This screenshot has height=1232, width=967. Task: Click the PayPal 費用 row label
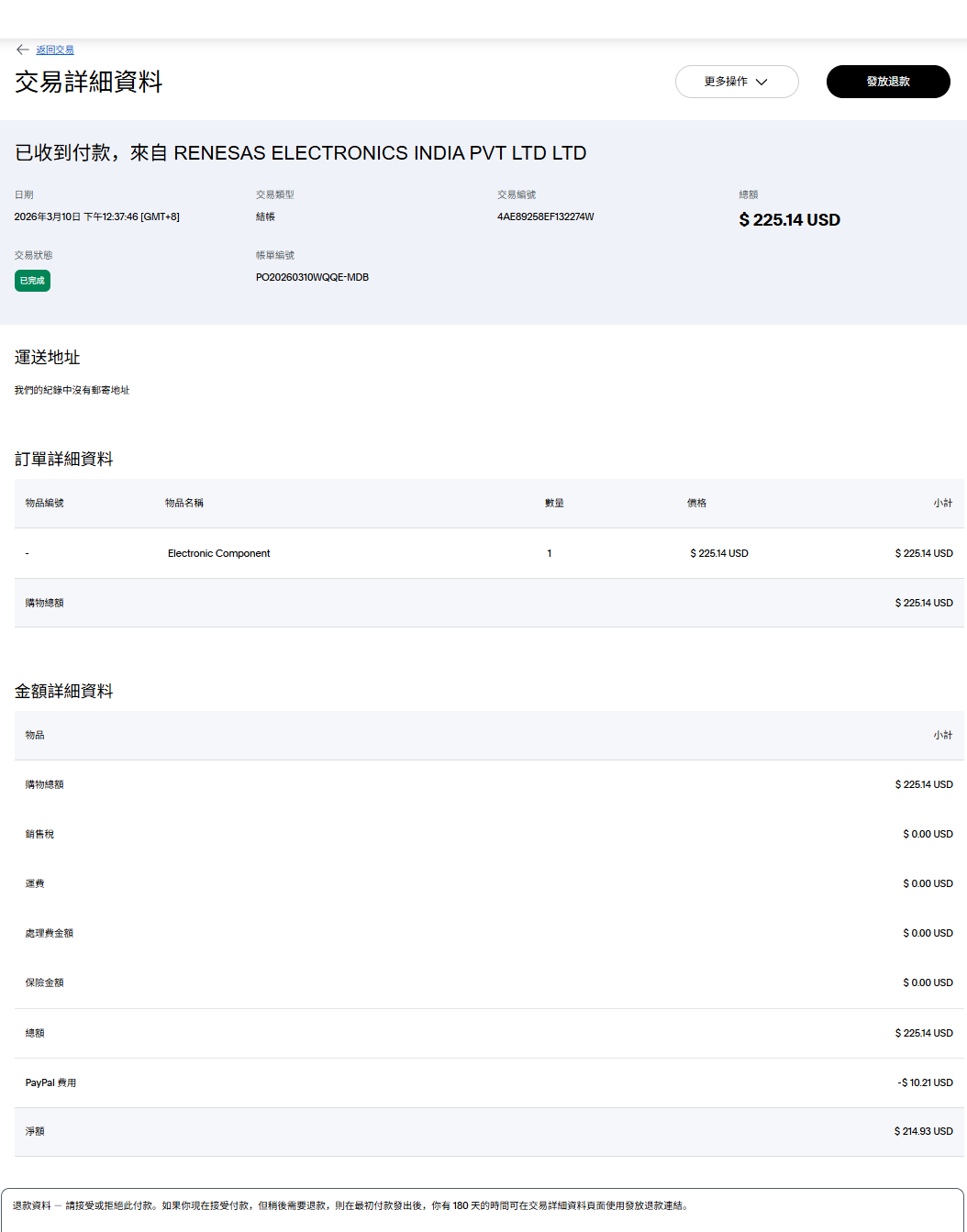click(50, 1082)
